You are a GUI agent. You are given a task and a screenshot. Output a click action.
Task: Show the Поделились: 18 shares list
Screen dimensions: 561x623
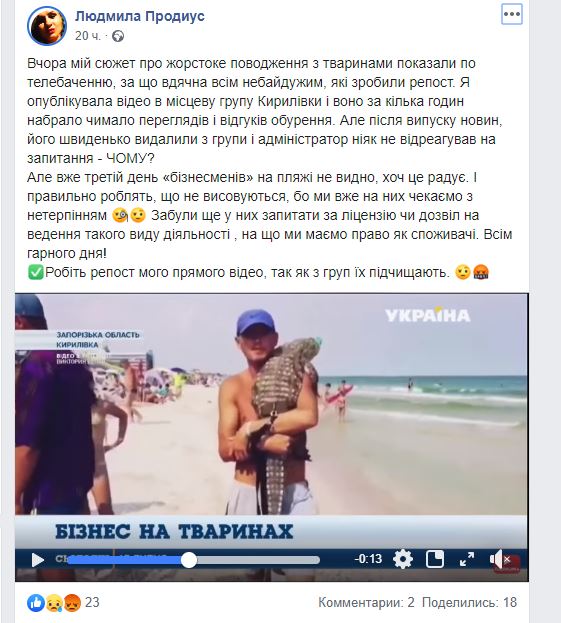click(x=469, y=603)
